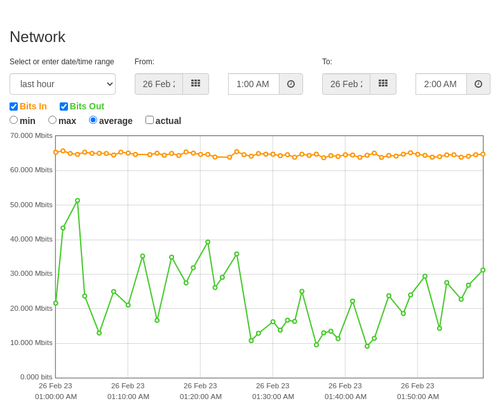Click the last green Bits Out data point
The height and width of the screenshot is (403, 500).
483,270
